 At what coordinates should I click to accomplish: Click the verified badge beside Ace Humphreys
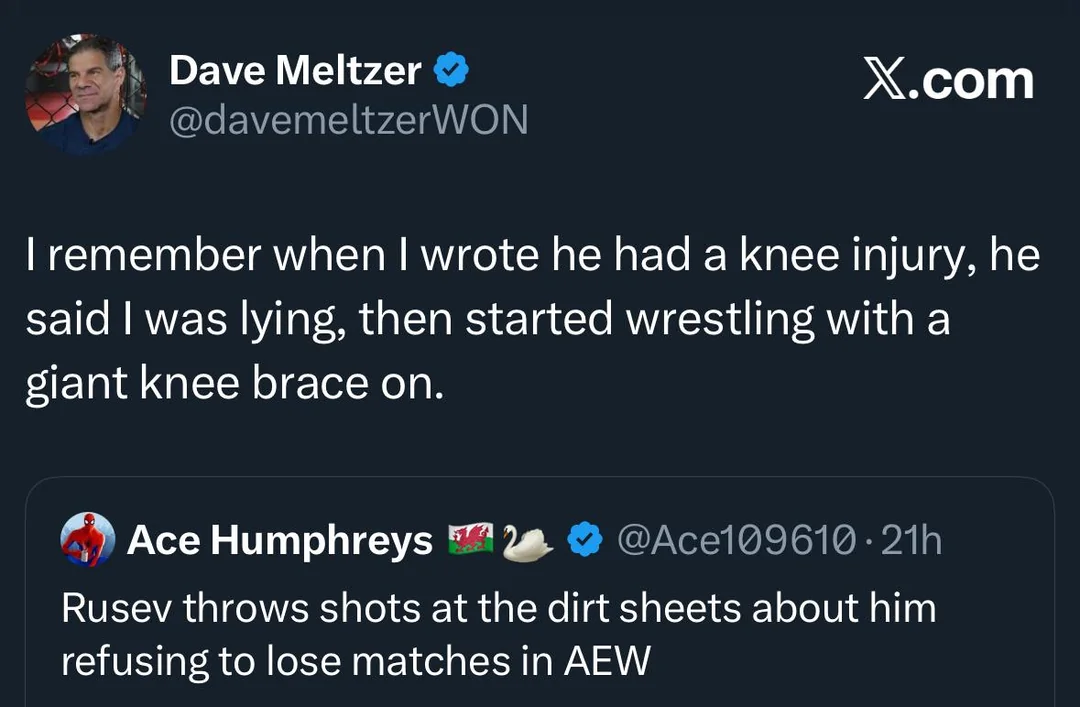pyautogui.click(x=585, y=541)
